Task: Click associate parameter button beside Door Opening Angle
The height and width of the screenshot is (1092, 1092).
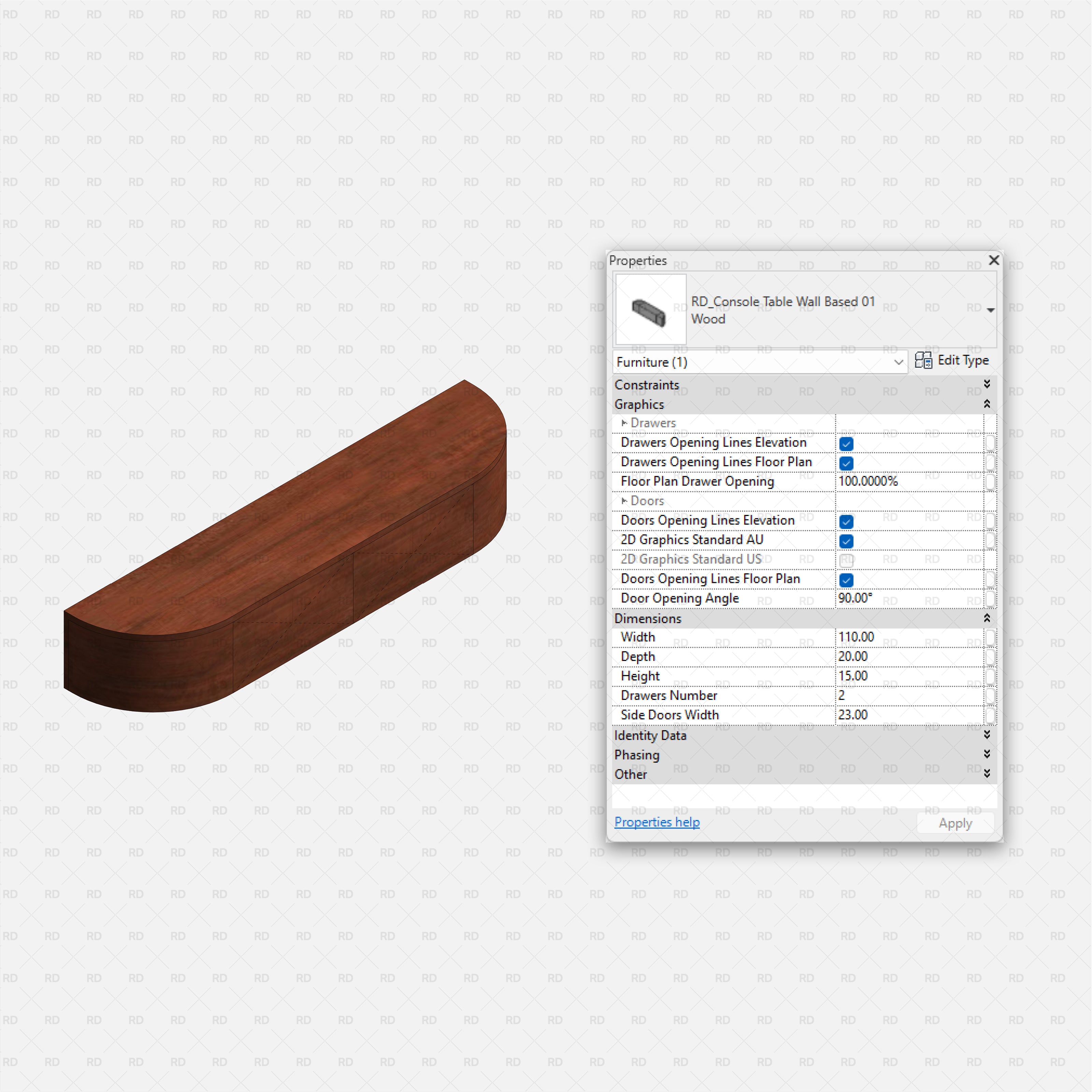Action: [x=991, y=599]
